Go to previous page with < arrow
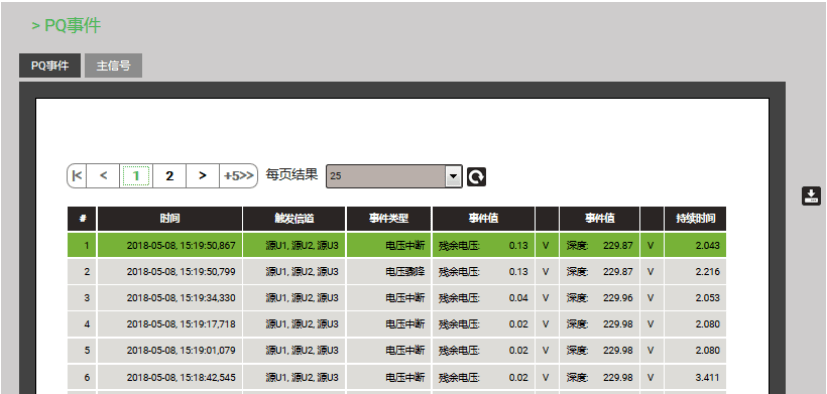The image size is (827, 394). point(103,176)
